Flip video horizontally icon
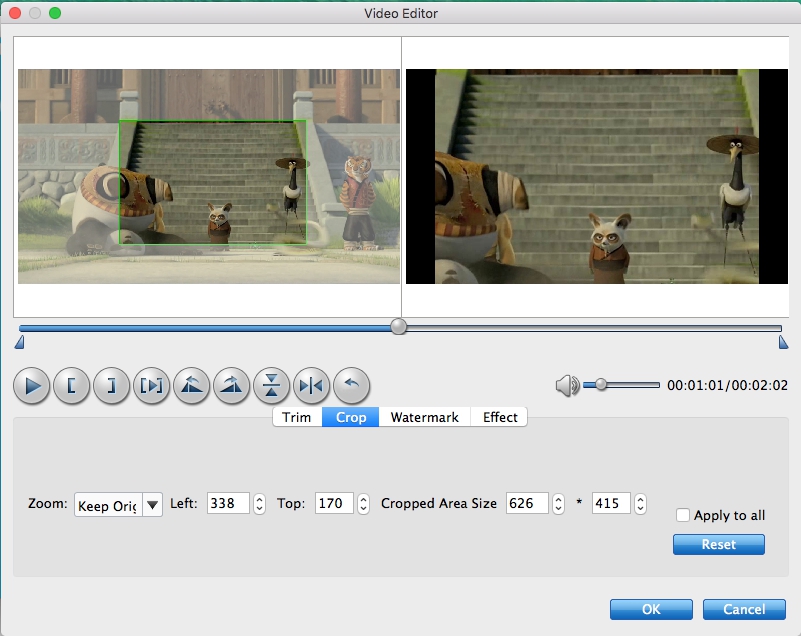This screenshot has height=636, width=801. point(311,386)
